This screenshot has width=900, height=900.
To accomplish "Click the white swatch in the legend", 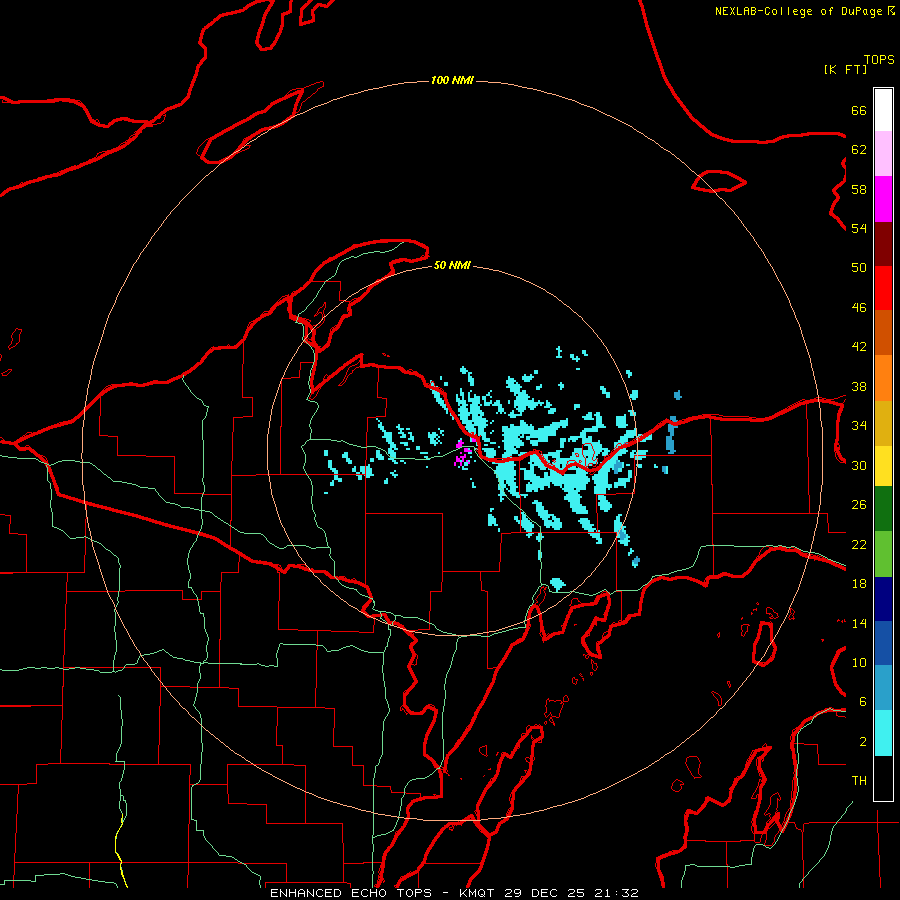I will [x=883, y=110].
